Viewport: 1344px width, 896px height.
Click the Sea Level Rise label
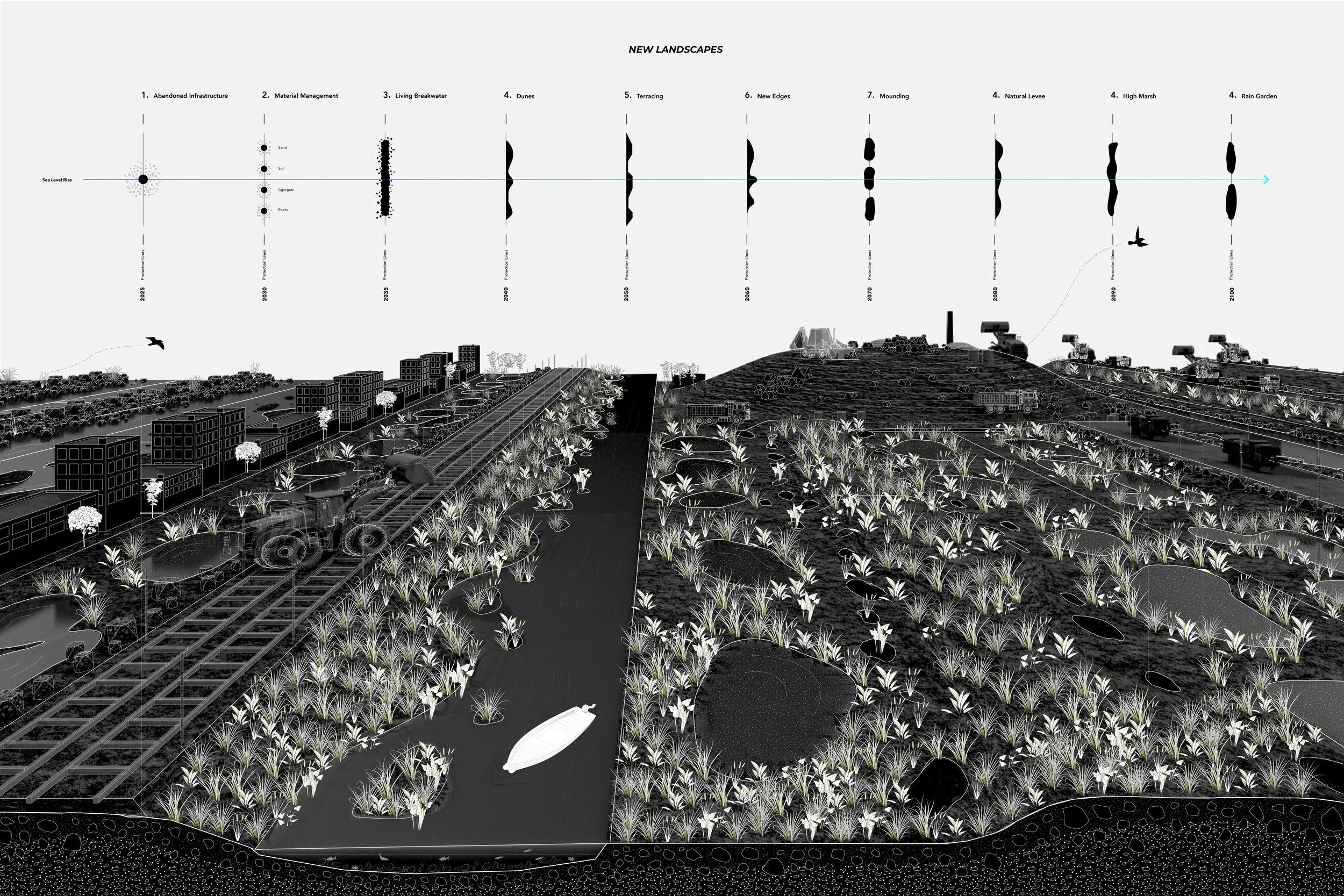coord(57,180)
